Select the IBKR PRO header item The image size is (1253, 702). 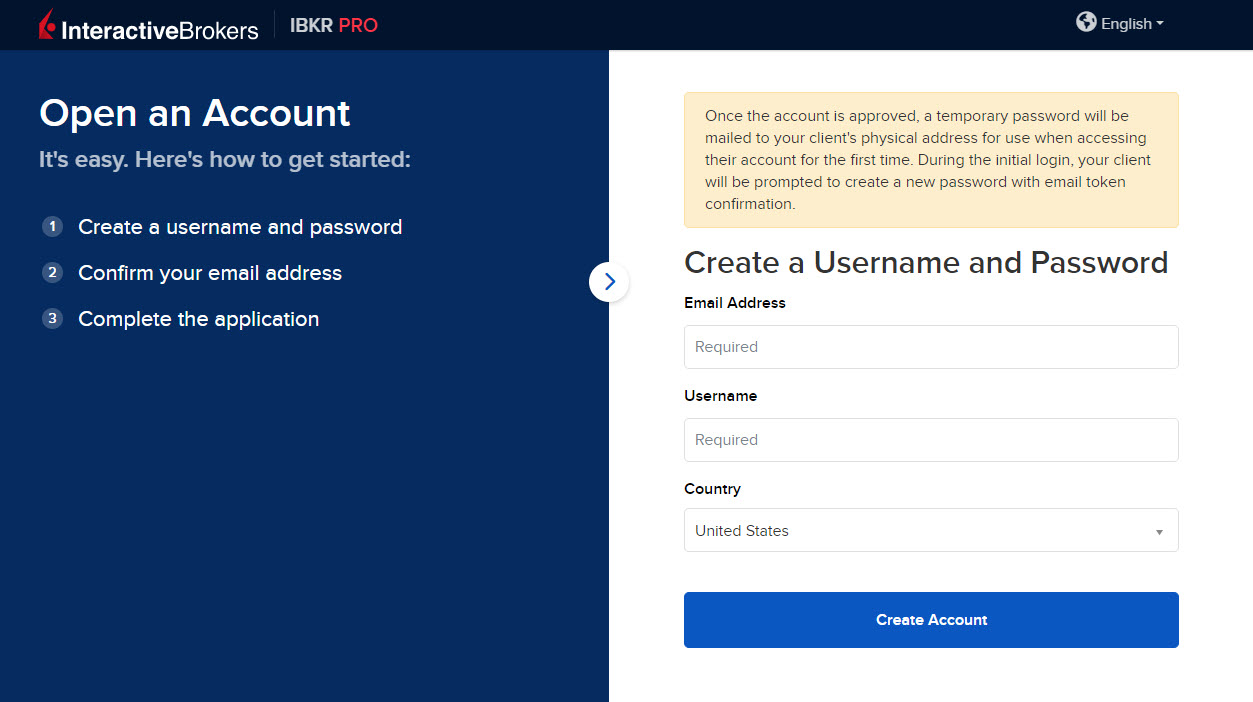coord(334,25)
